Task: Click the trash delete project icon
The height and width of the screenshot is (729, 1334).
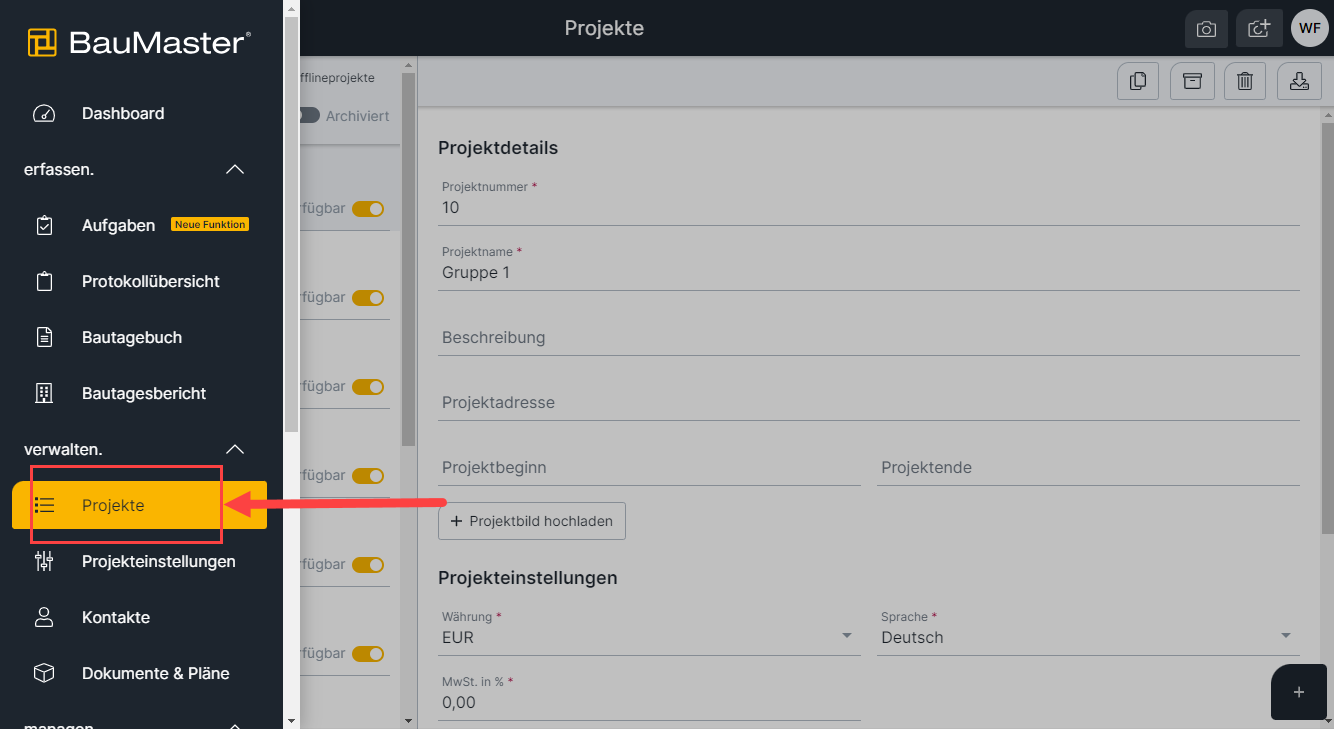Action: point(1245,82)
